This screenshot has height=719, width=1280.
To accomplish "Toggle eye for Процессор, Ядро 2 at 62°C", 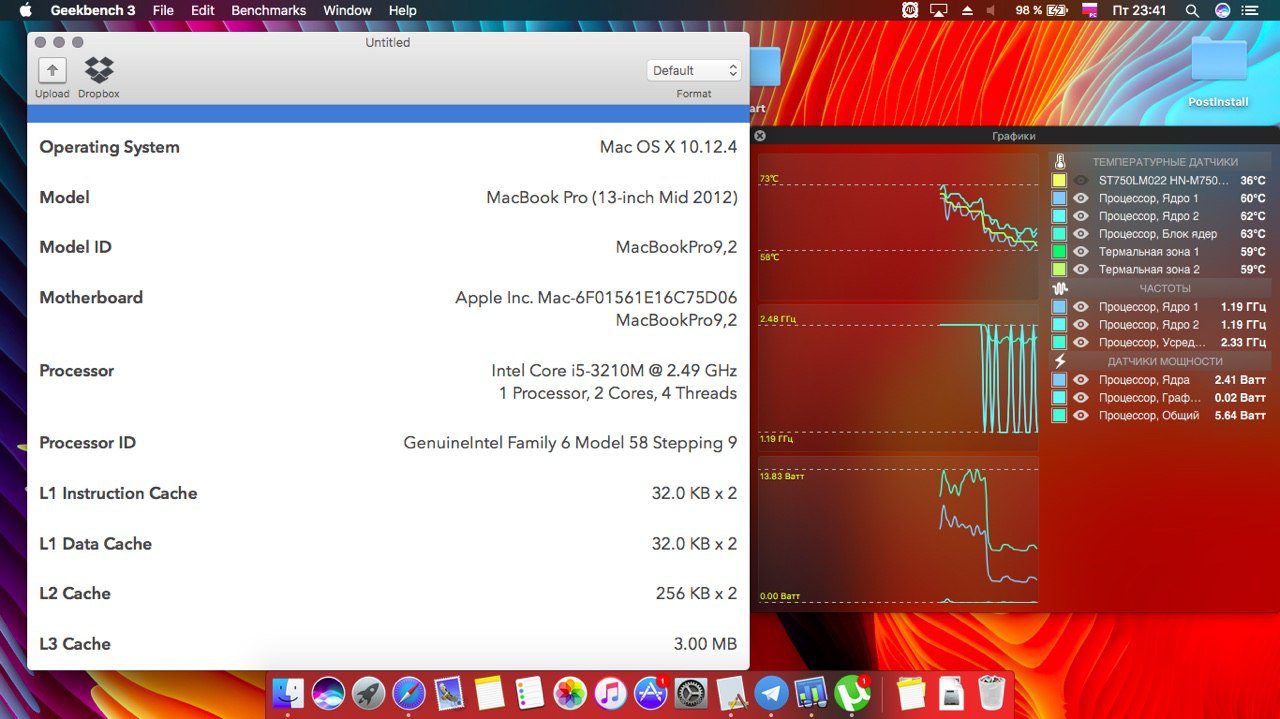I will [1081, 216].
